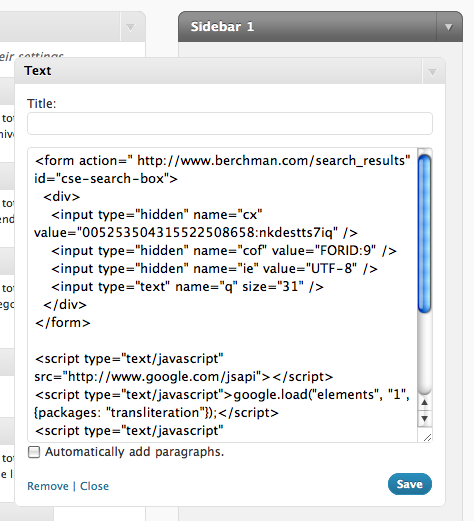Screen dimensions: 474x521
Task: Click the scrollbar up arrow
Action: pos(424,402)
